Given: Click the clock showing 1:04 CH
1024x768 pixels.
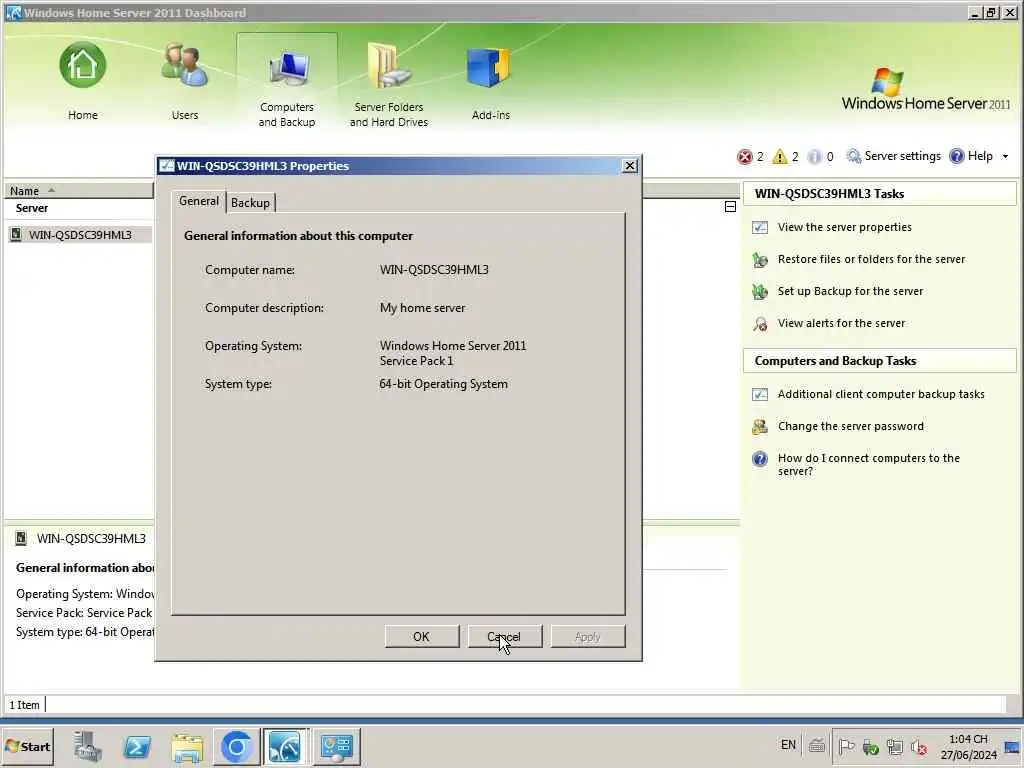Looking at the screenshot, I should coord(968,746).
